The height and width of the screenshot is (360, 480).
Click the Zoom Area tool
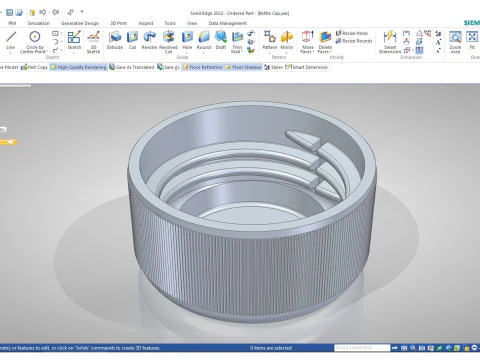455,42
